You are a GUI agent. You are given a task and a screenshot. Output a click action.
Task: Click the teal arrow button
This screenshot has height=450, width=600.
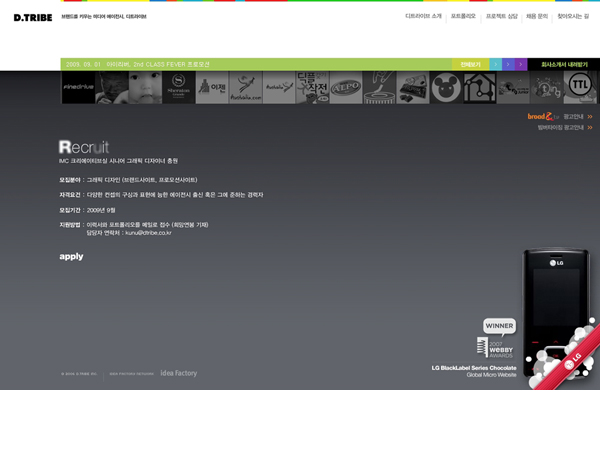coord(495,64)
